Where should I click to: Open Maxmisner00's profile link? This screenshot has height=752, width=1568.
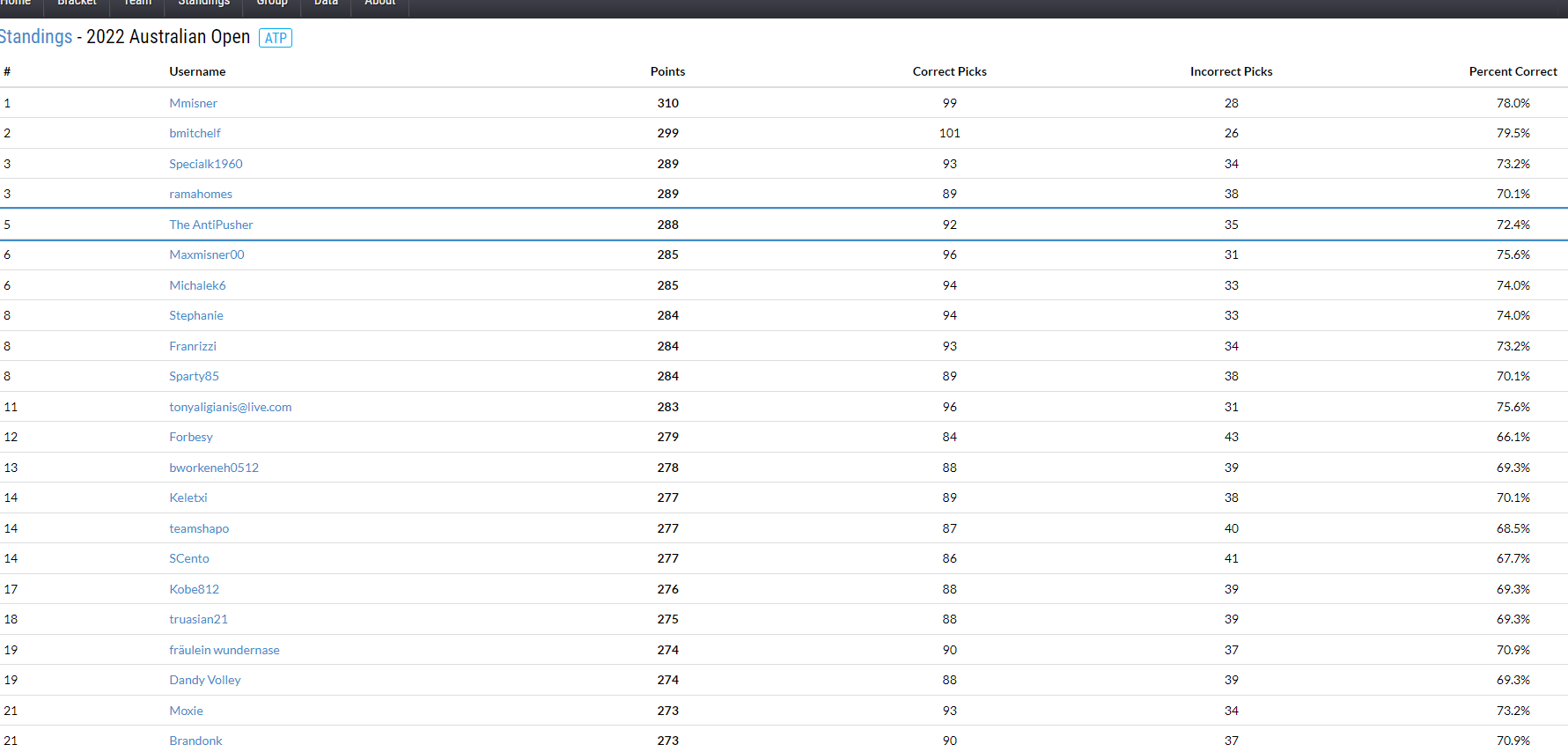coord(206,254)
